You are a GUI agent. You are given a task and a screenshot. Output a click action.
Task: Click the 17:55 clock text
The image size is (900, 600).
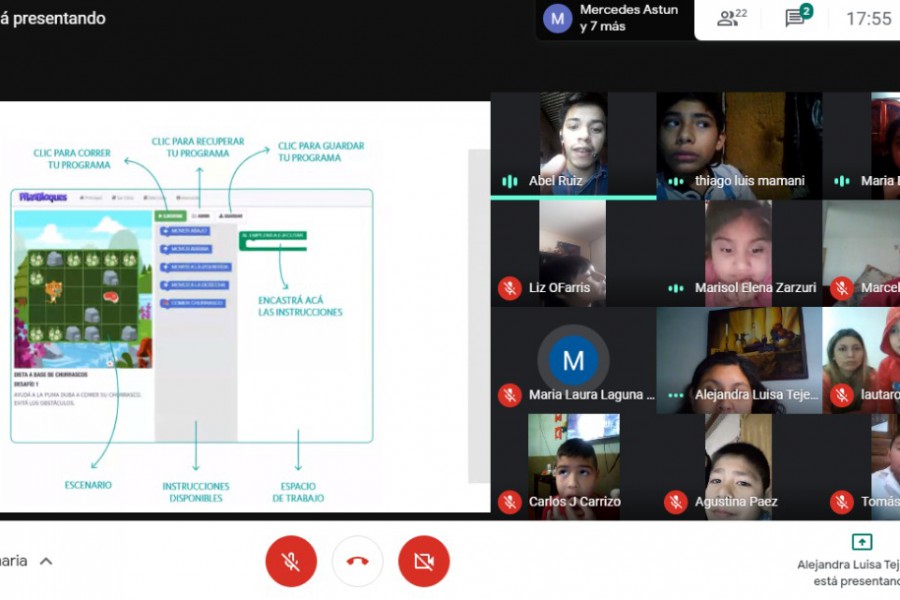click(x=868, y=18)
